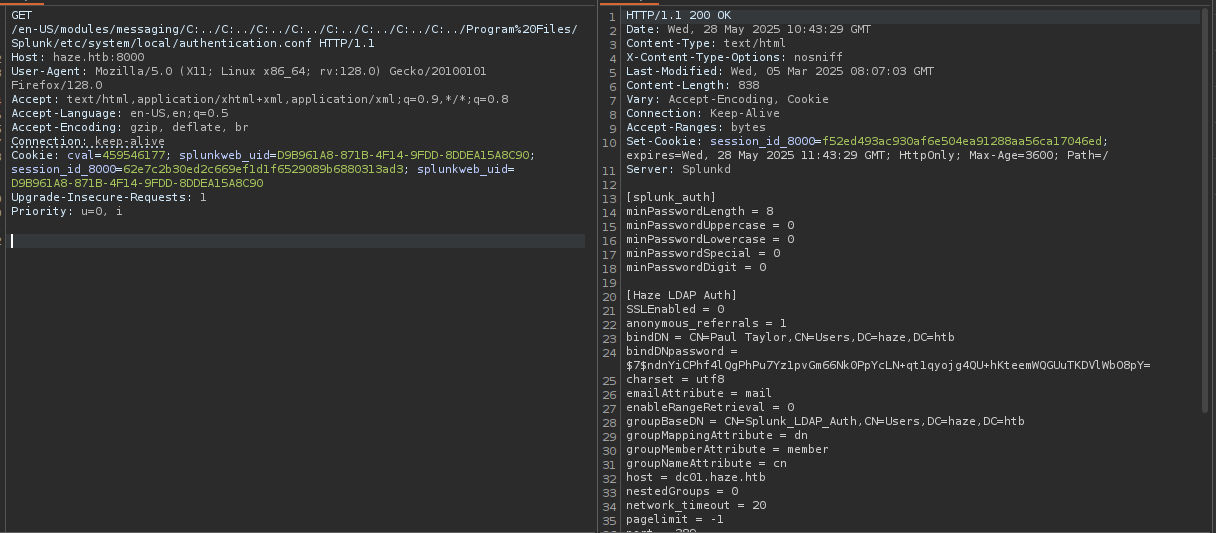This screenshot has width=1216, height=533.
Task: Click groupBaseDN = CN=Splunk_LDAP_Auth line
Action: pyautogui.click(x=825, y=422)
